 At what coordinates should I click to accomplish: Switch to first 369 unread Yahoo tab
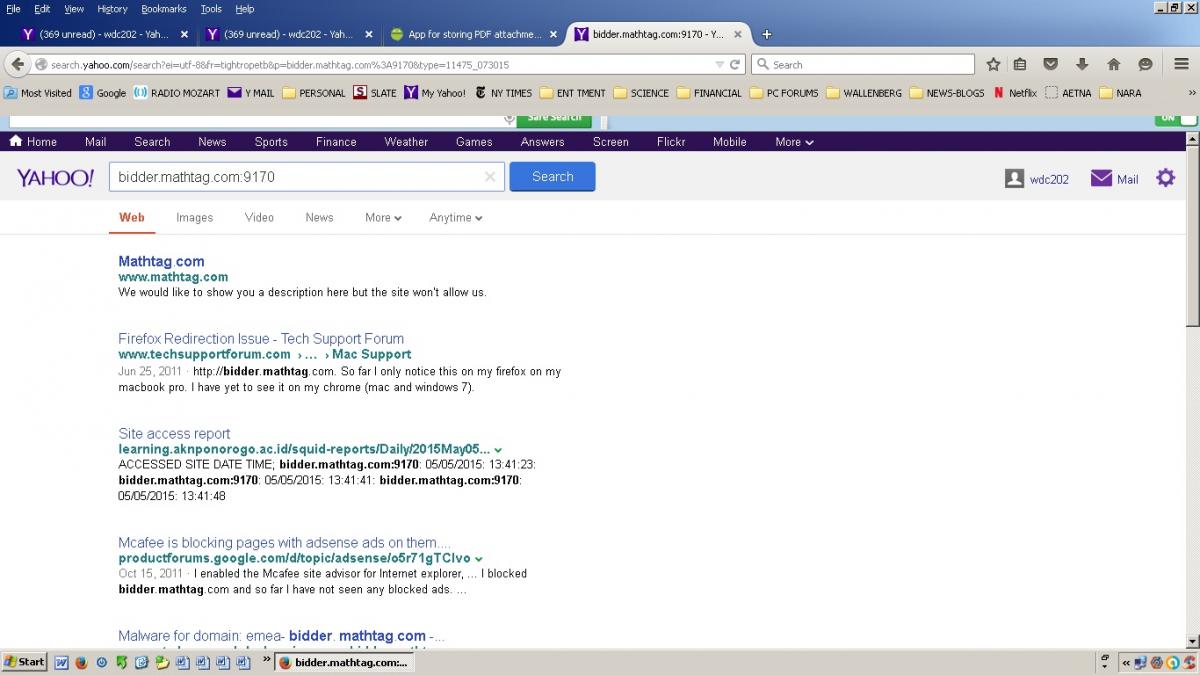coord(104,34)
